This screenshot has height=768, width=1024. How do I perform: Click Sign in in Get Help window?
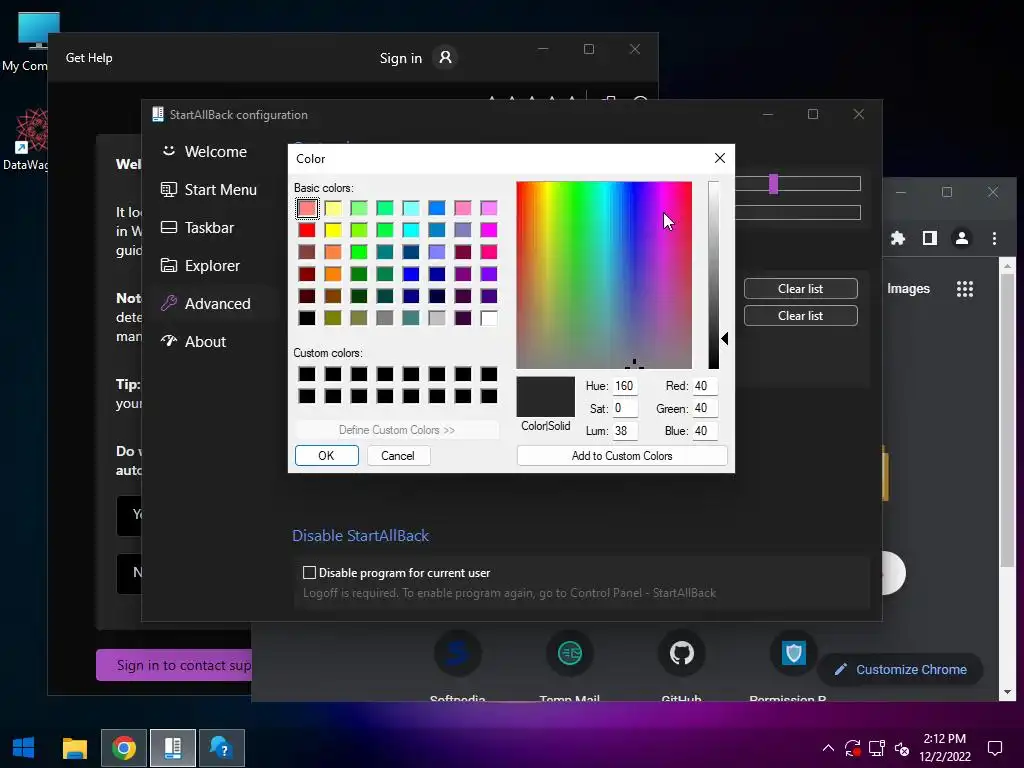401,58
